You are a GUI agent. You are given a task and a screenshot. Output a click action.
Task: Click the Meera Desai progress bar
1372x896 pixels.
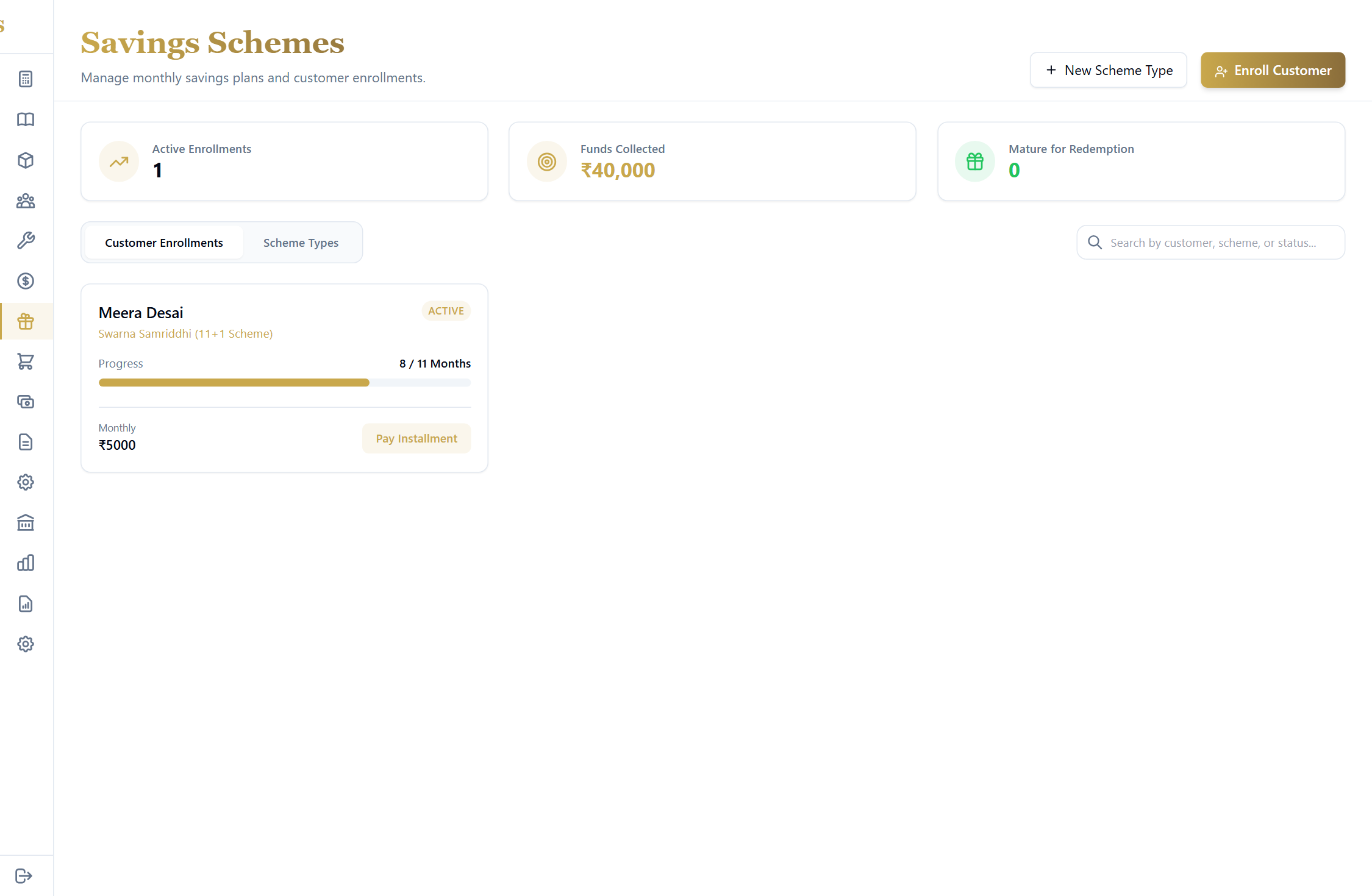pos(285,382)
